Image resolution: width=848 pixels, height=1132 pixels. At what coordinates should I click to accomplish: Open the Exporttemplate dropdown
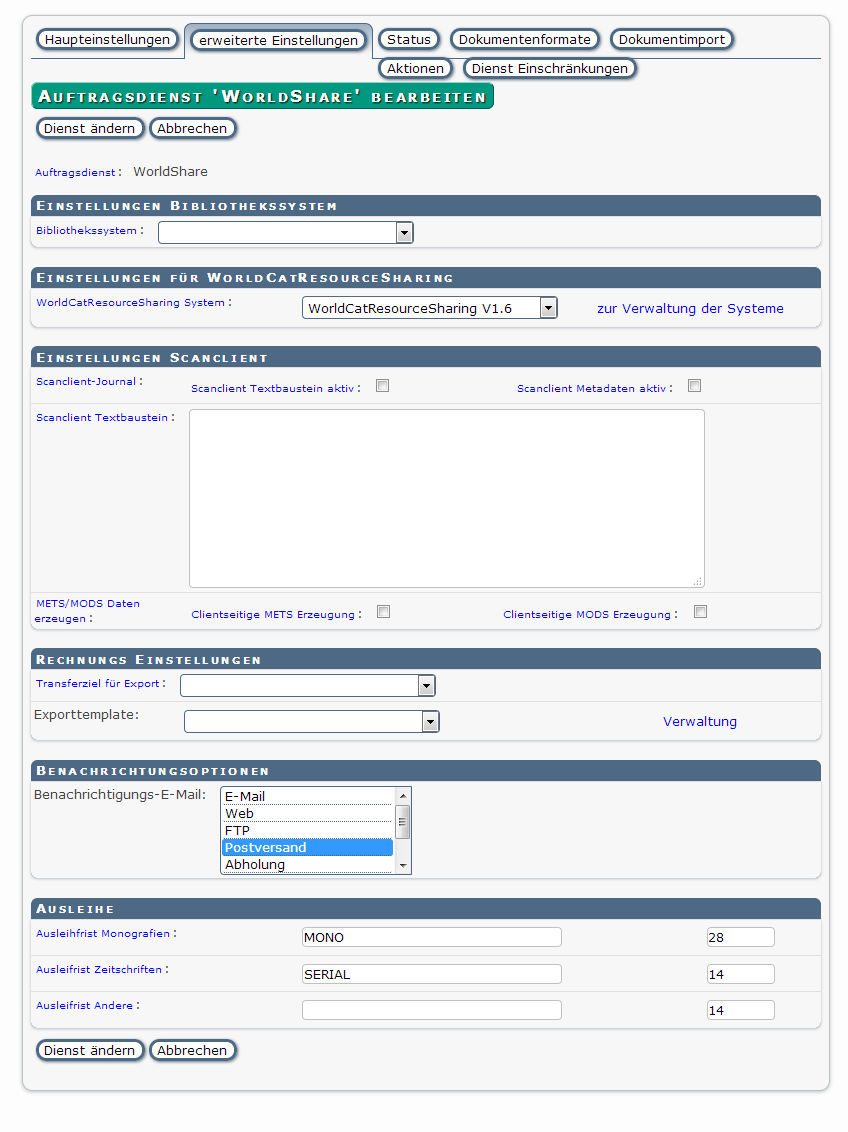pyautogui.click(x=312, y=721)
